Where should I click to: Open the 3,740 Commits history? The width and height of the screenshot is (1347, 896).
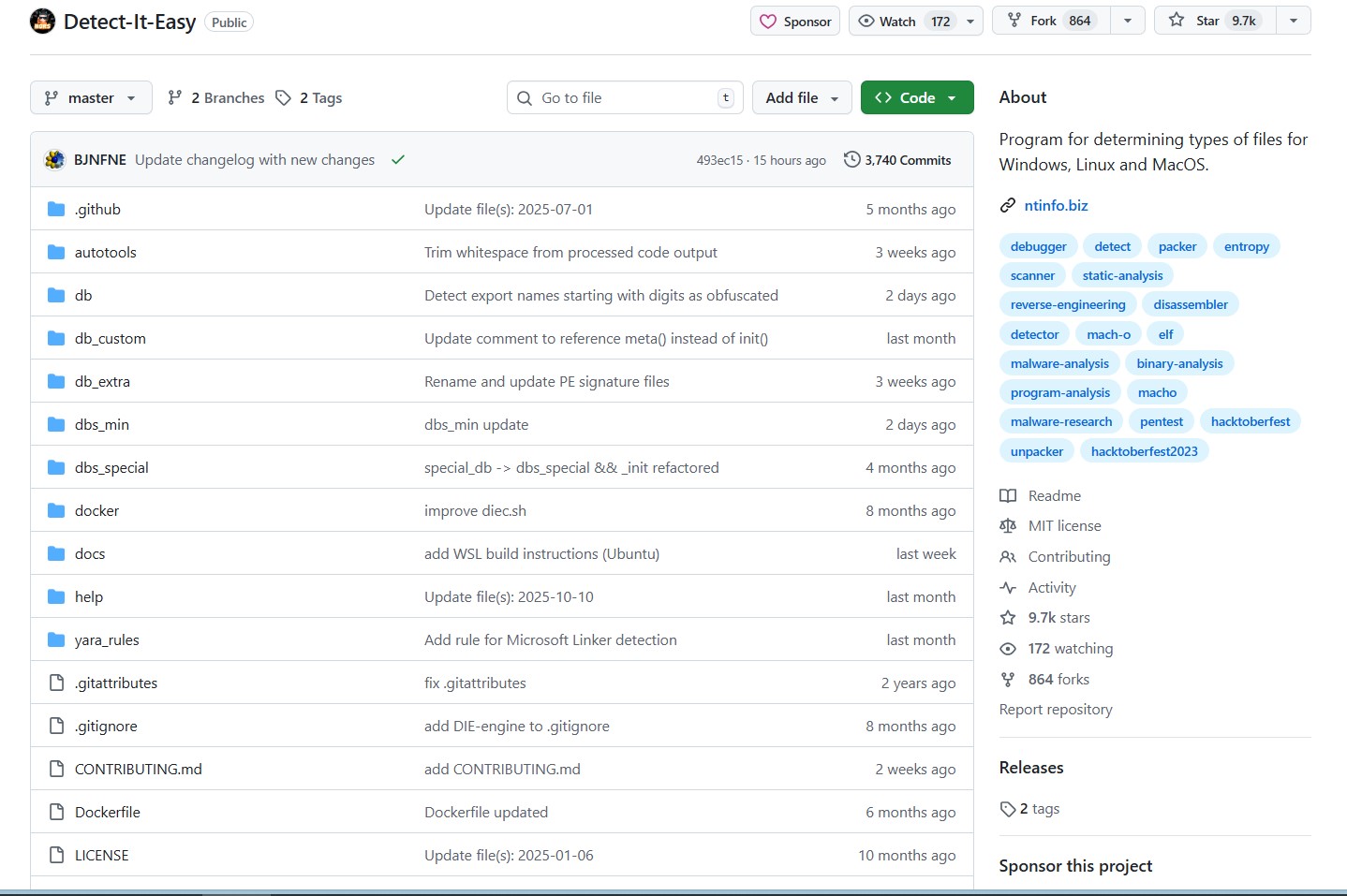[x=897, y=160]
